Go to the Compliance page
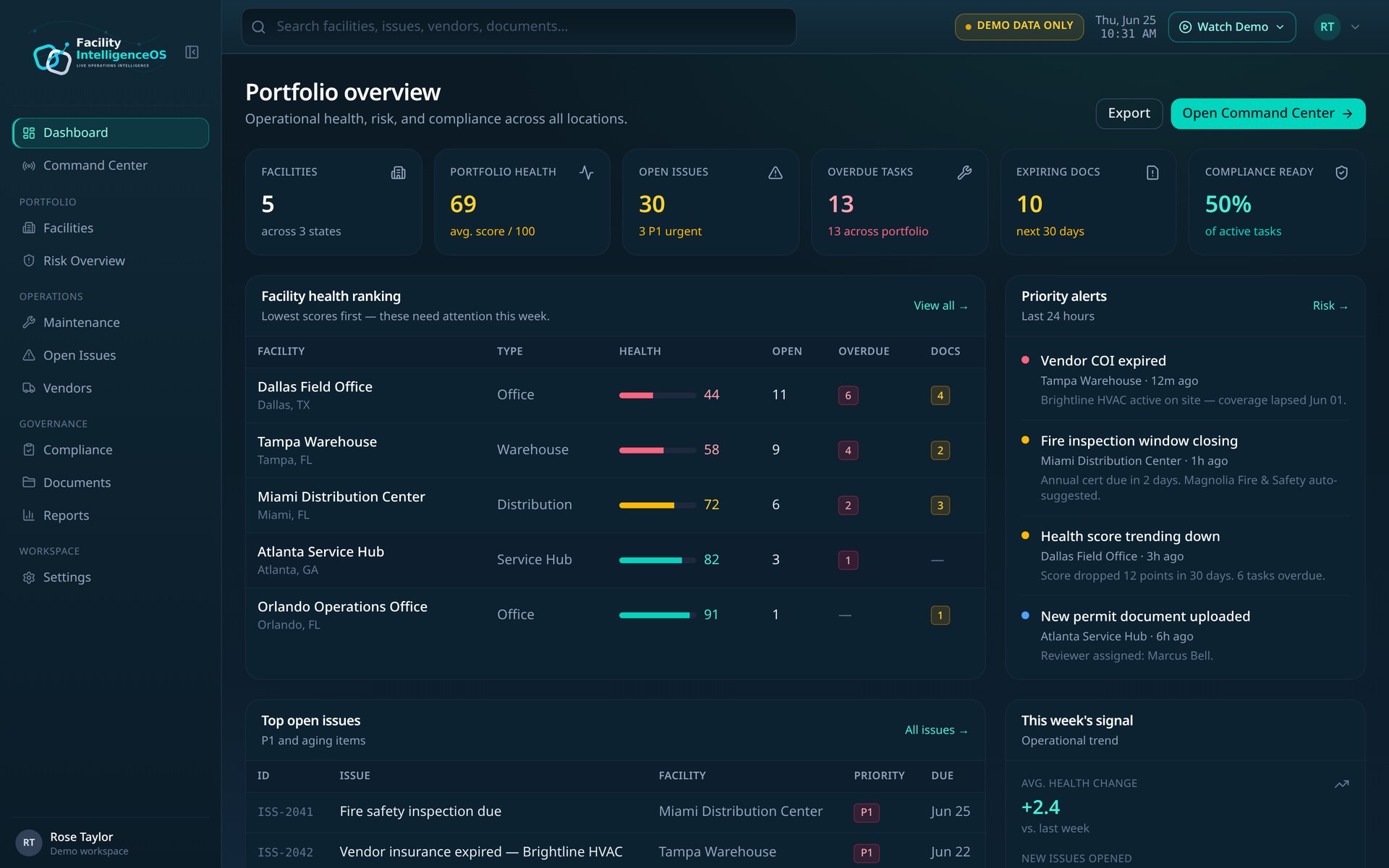 tap(111, 449)
